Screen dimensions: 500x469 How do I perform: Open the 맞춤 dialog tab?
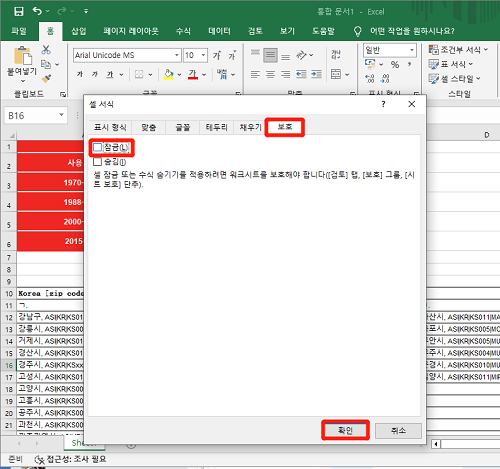149,127
